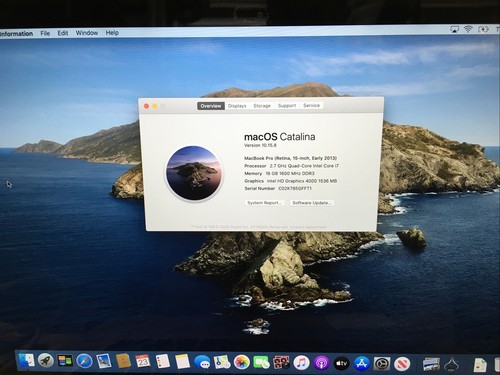The height and width of the screenshot is (375, 500).
Task: Switch to the Overview tab
Action: [211, 106]
